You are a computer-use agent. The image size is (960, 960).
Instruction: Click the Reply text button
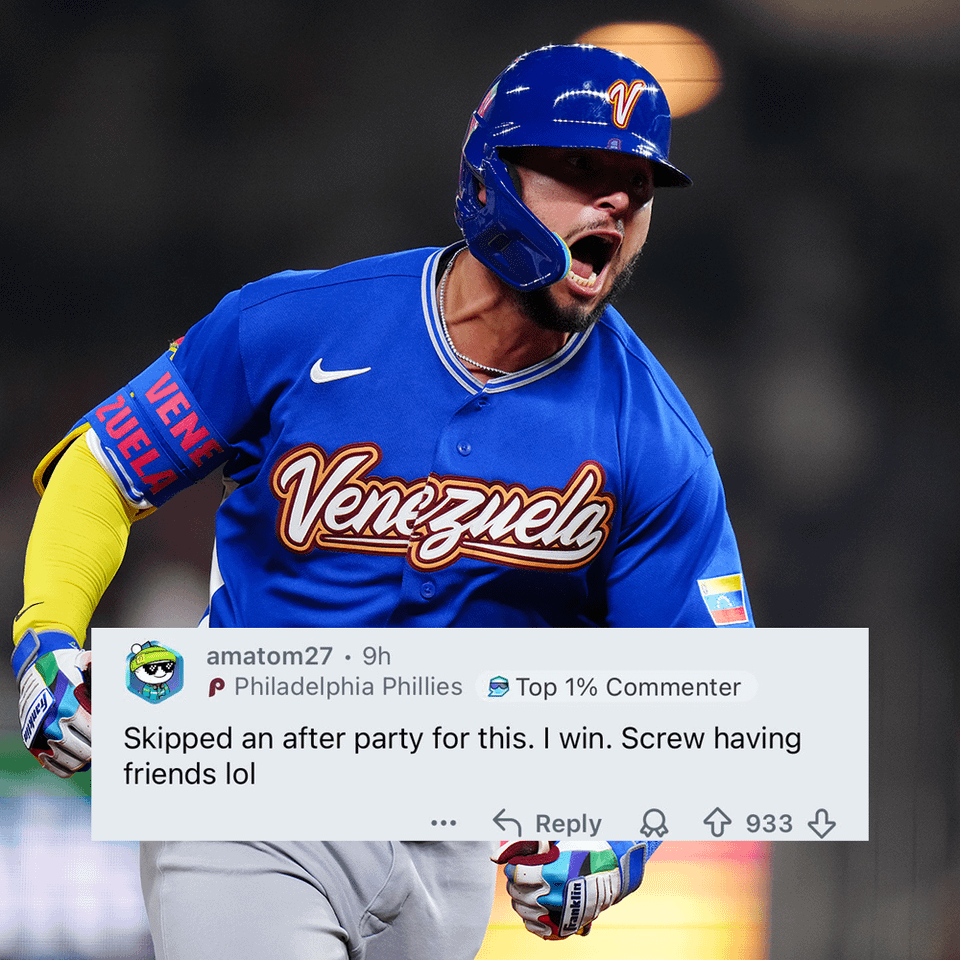tap(568, 823)
